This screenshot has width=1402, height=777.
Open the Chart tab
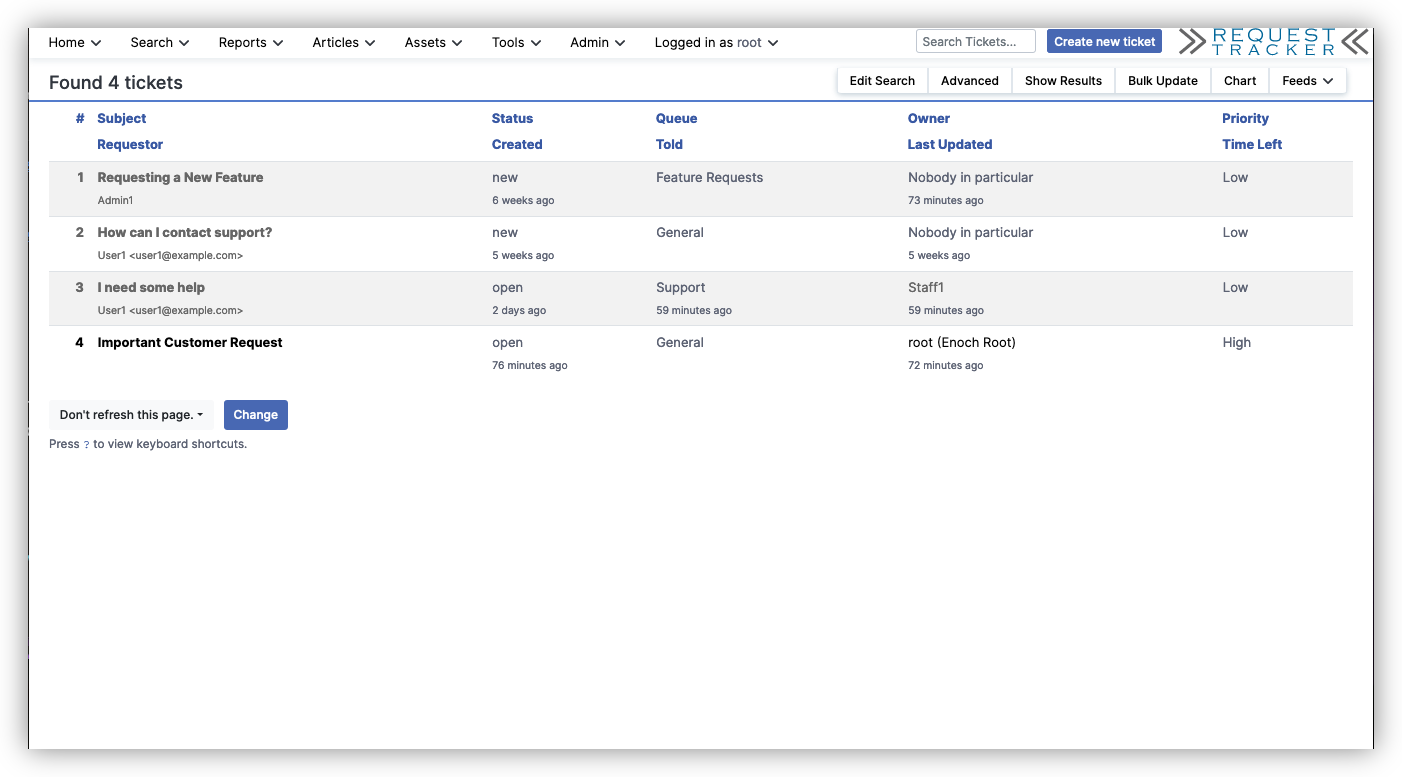point(1240,81)
